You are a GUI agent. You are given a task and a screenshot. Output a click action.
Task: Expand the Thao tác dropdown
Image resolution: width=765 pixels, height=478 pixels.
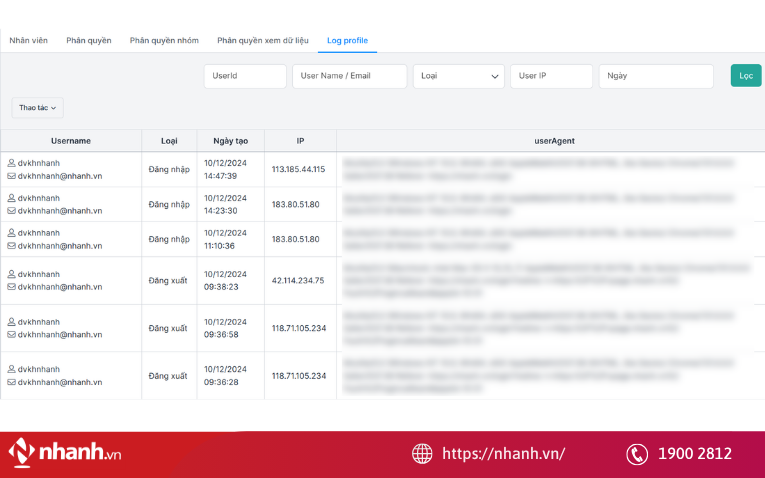38,108
